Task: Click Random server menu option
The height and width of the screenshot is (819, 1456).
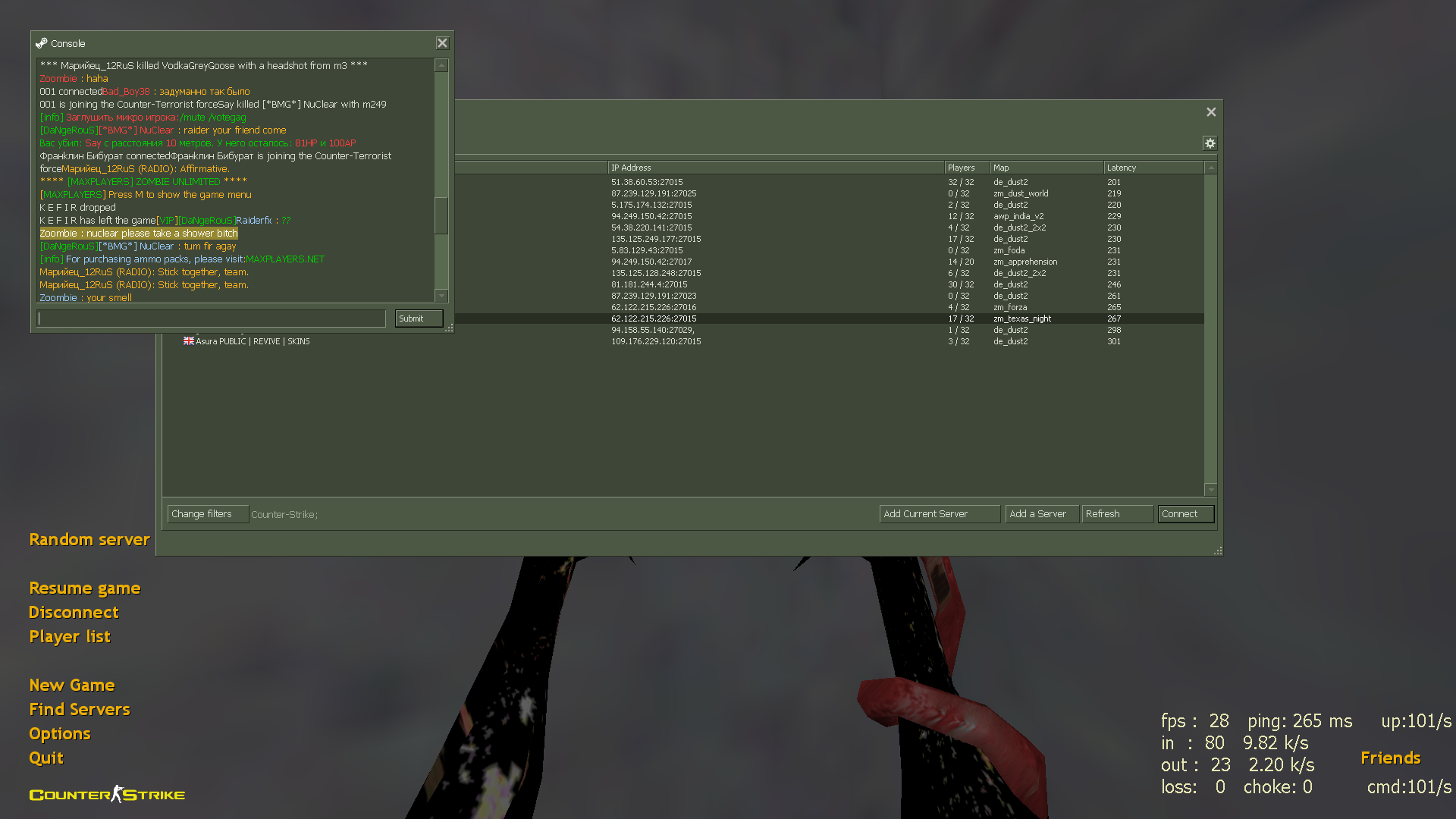Action: 89,539
